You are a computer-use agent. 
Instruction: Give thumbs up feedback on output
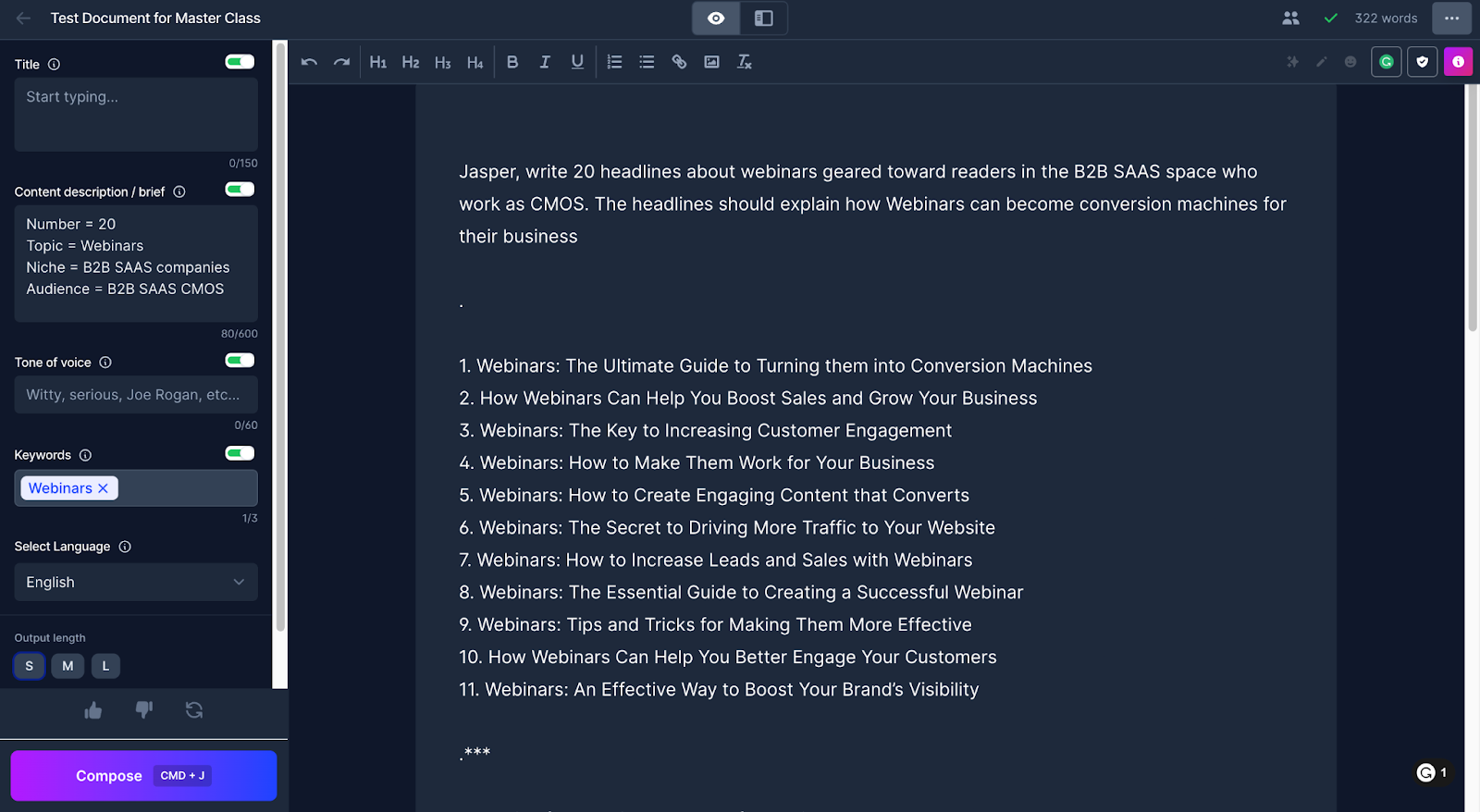[x=93, y=710]
